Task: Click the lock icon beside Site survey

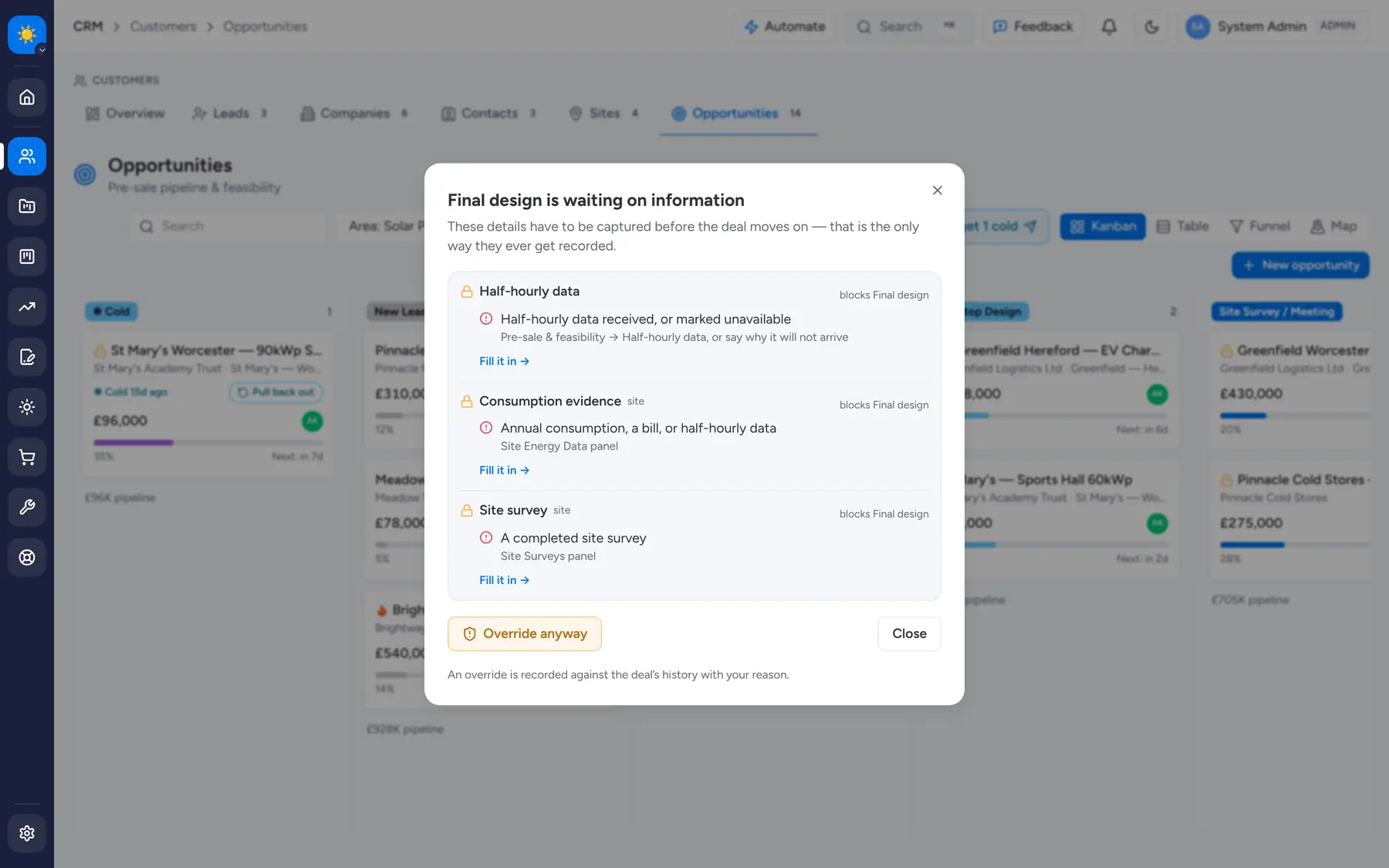Action: (x=467, y=511)
